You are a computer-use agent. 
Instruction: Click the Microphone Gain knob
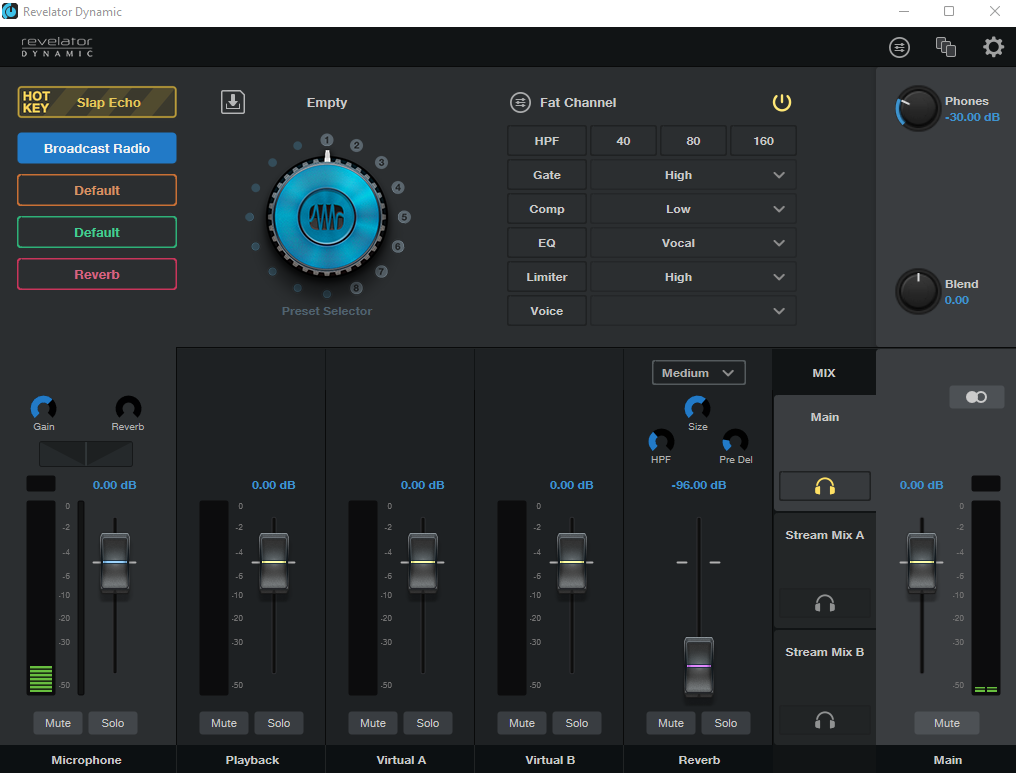[x=43, y=408]
